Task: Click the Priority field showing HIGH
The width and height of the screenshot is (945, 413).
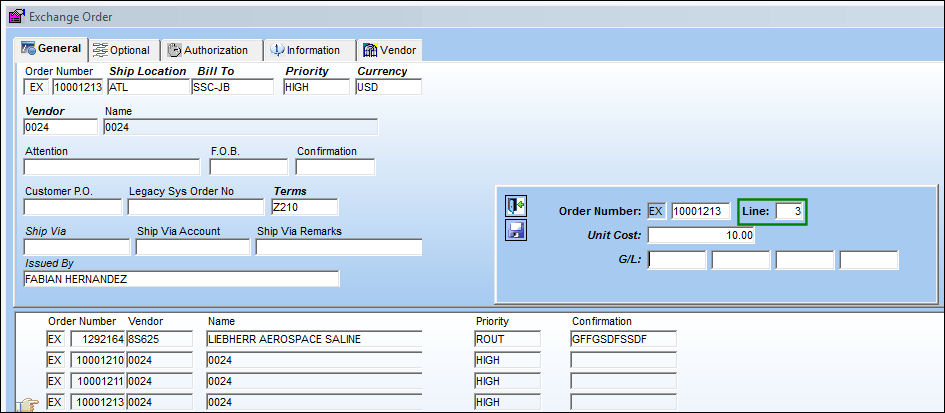Action: 316,87
